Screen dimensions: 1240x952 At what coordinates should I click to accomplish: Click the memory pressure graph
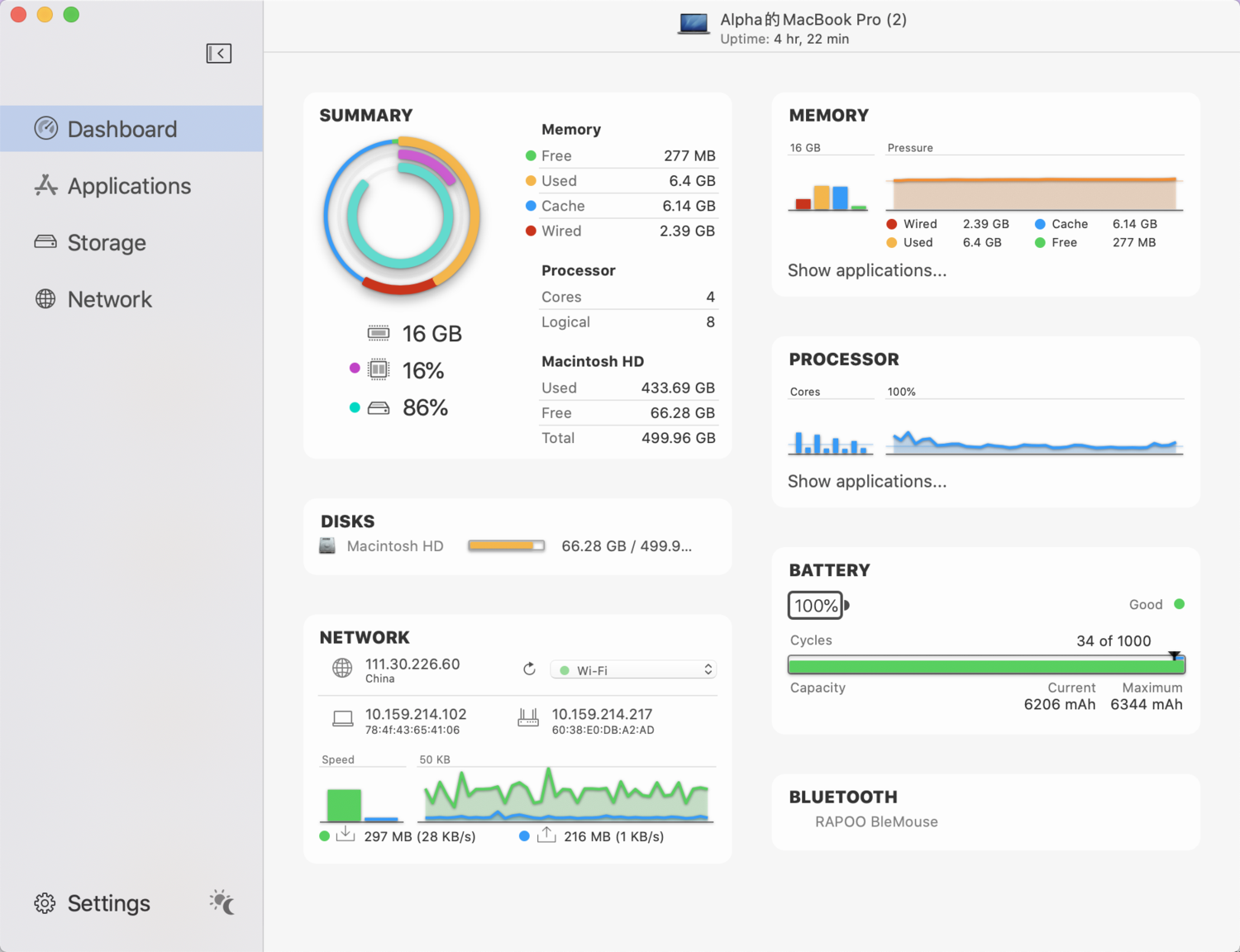[1035, 193]
